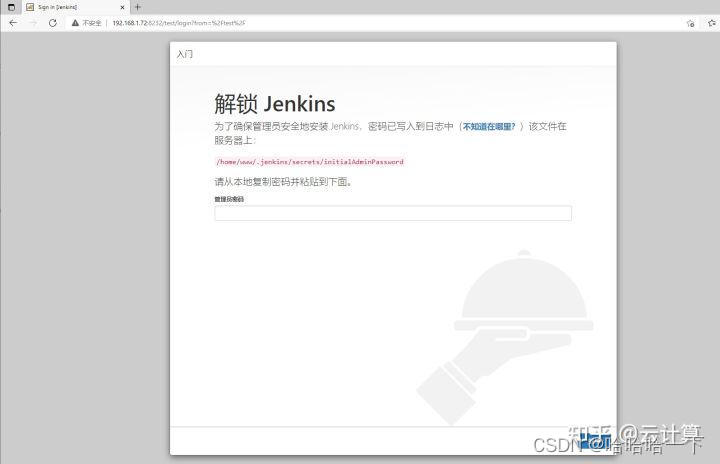Select the Sign in [Jenkins] browser tab
The width and height of the screenshot is (720, 464).
[x=76, y=7]
